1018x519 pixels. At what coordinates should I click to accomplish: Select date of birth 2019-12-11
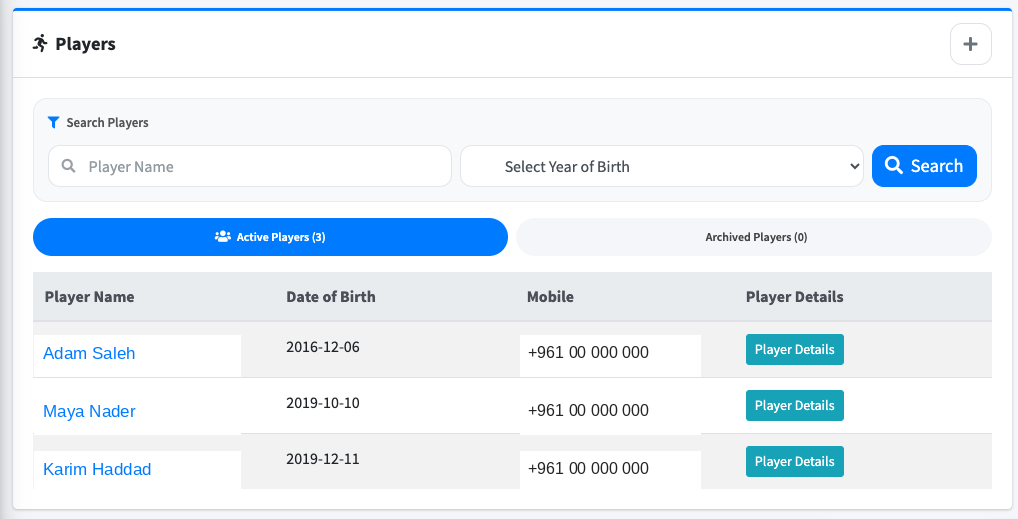[323, 459]
